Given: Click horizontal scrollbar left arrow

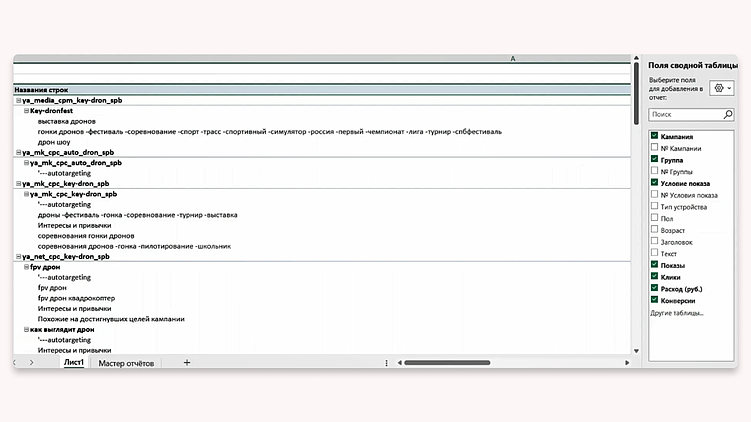Looking at the screenshot, I should click(399, 363).
